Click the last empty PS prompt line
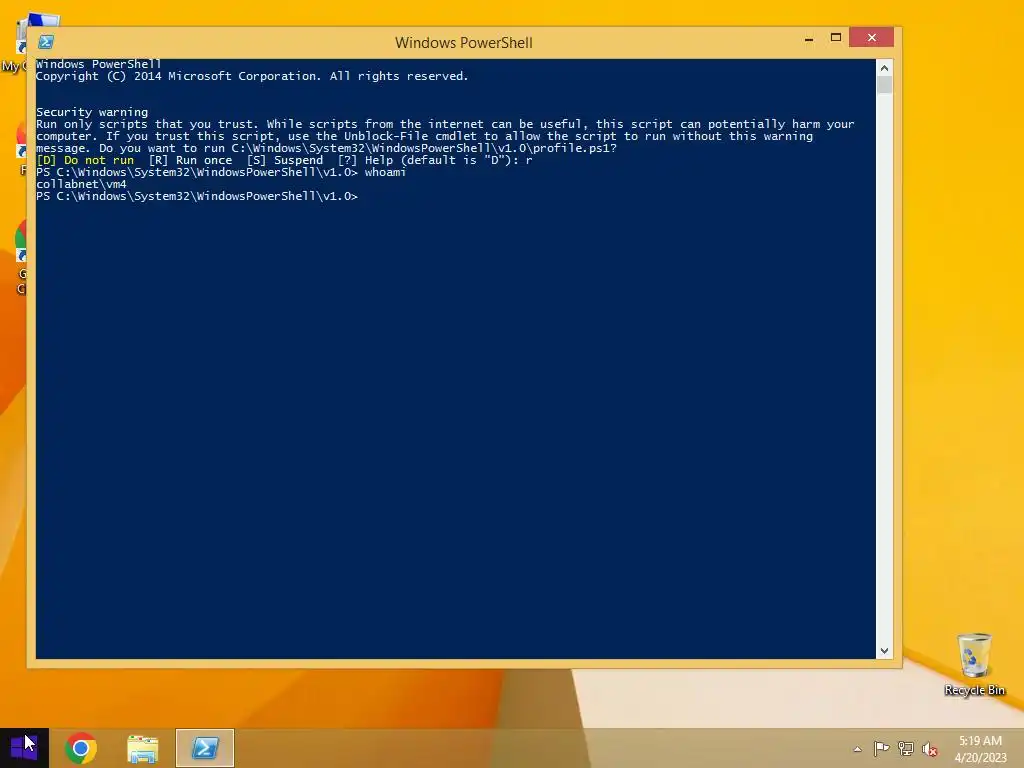 (197, 197)
